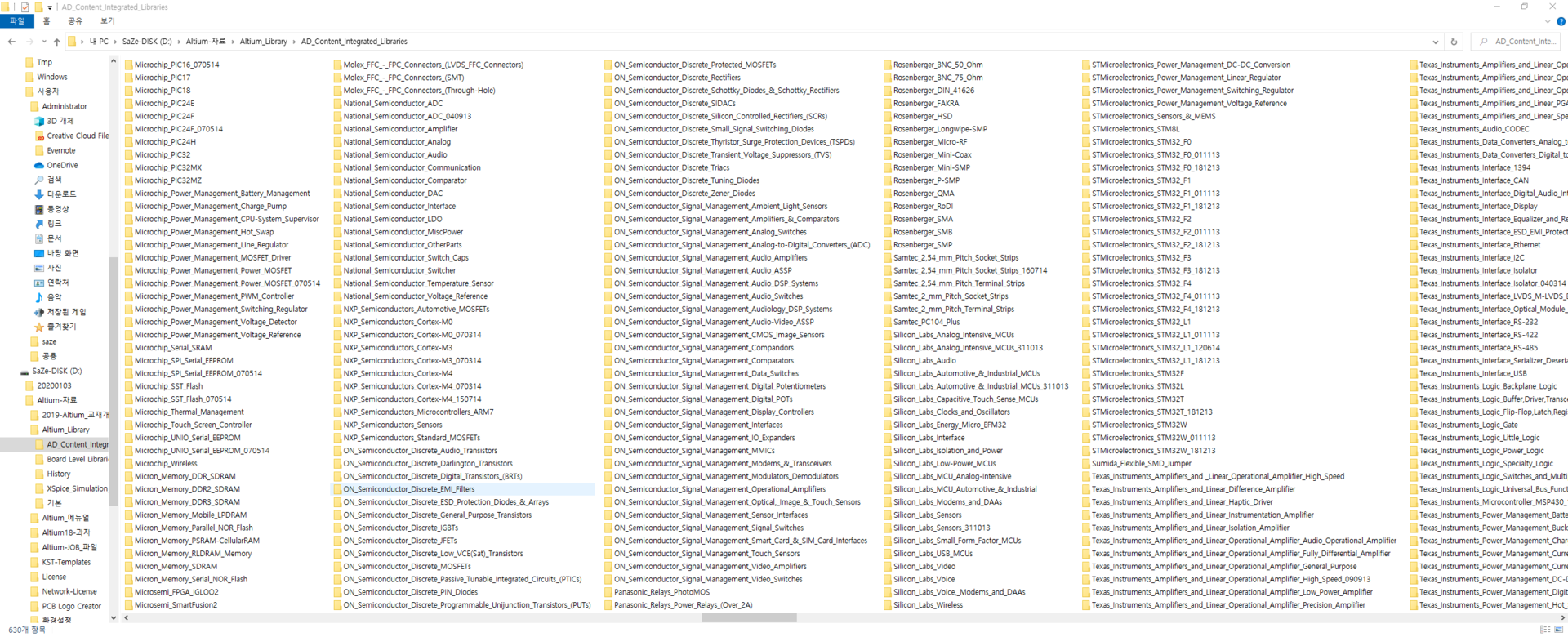The height and width of the screenshot is (637, 1568).
Task: Open the 홈 (Home) ribbon tab
Action: (x=46, y=21)
